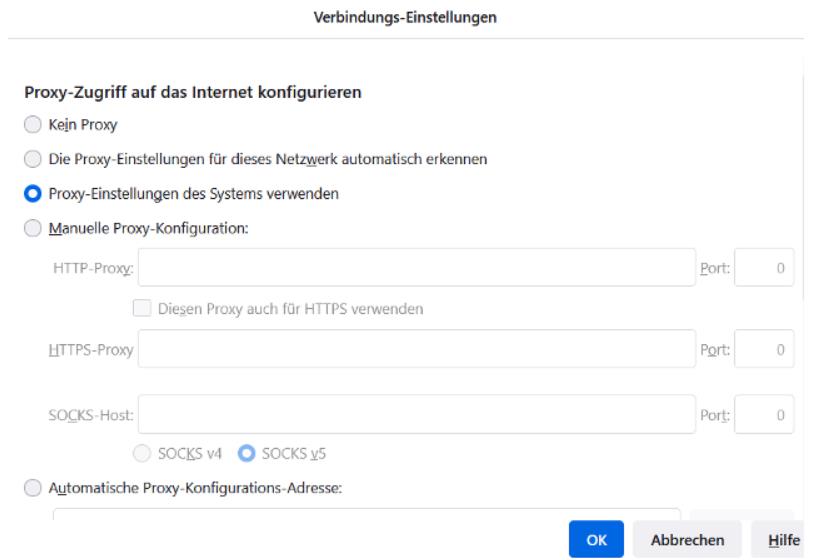This screenshot has width=820, height=560.
Task: Click the SOCKS-Host address input
Action: coord(416,415)
